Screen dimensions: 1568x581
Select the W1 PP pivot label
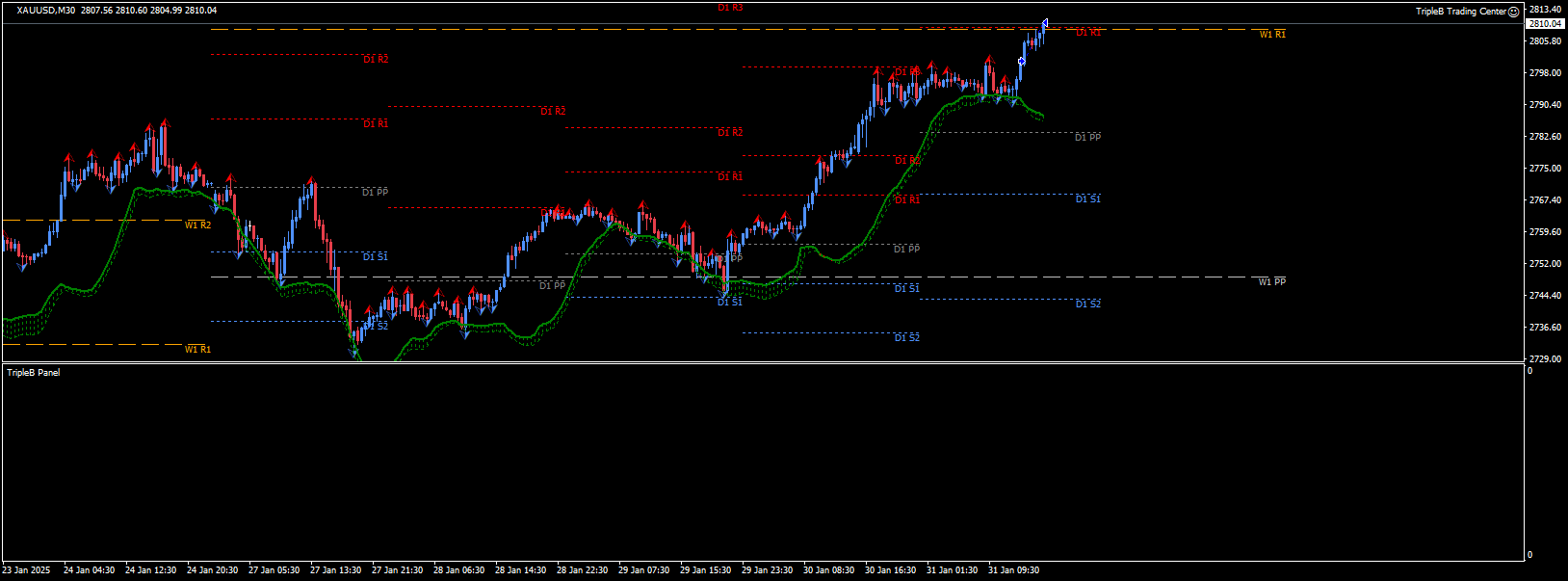[x=1271, y=282]
